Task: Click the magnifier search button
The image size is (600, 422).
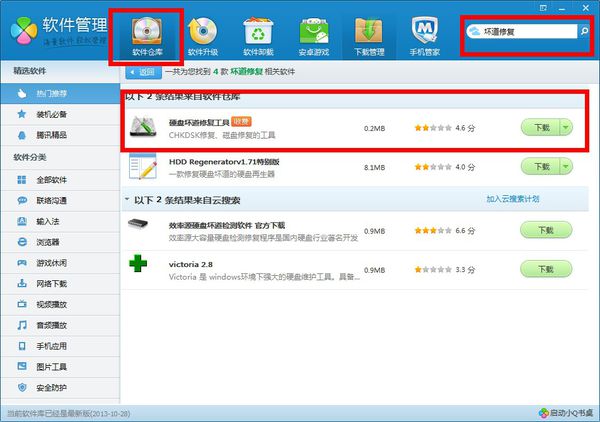Action: pyautogui.click(x=584, y=31)
